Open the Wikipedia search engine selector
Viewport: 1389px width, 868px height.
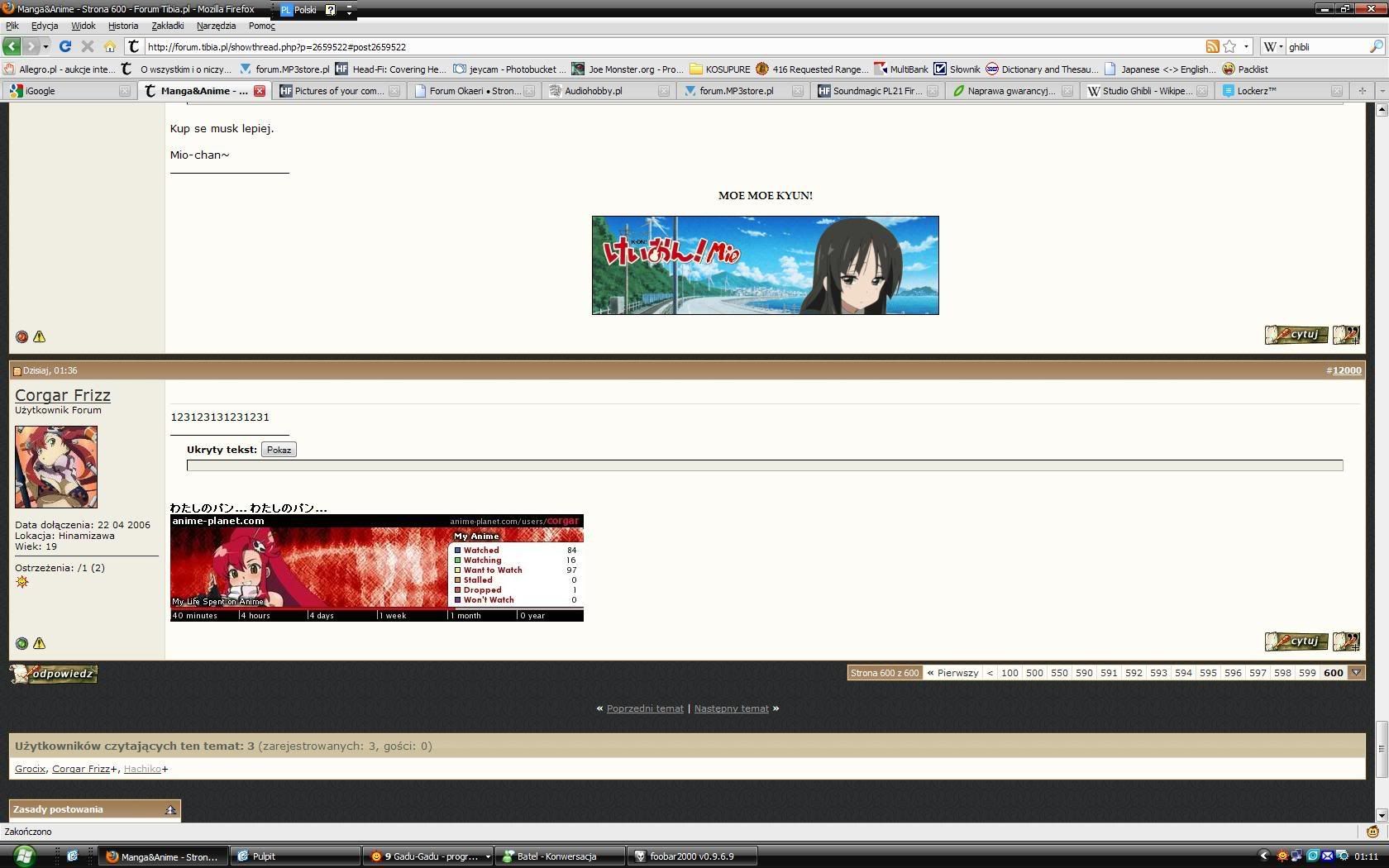click(1273, 46)
